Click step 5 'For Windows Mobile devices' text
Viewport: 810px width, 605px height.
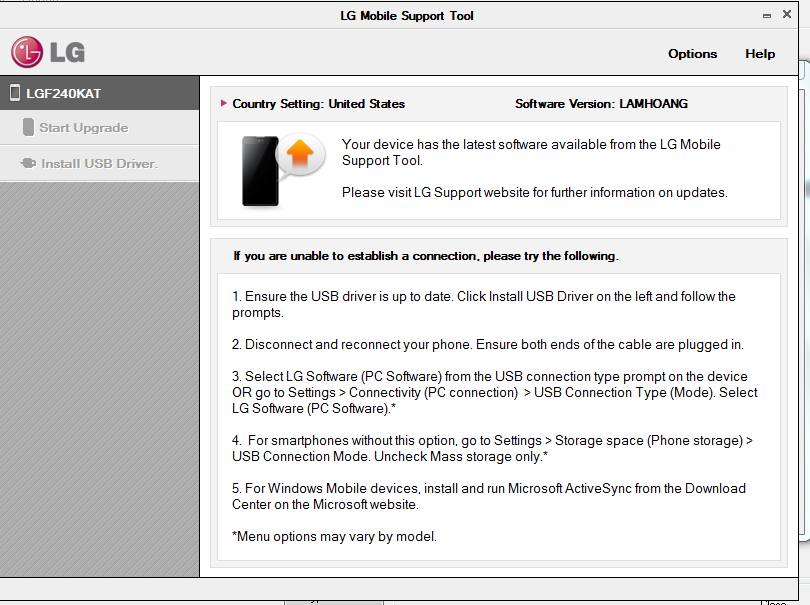point(489,496)
